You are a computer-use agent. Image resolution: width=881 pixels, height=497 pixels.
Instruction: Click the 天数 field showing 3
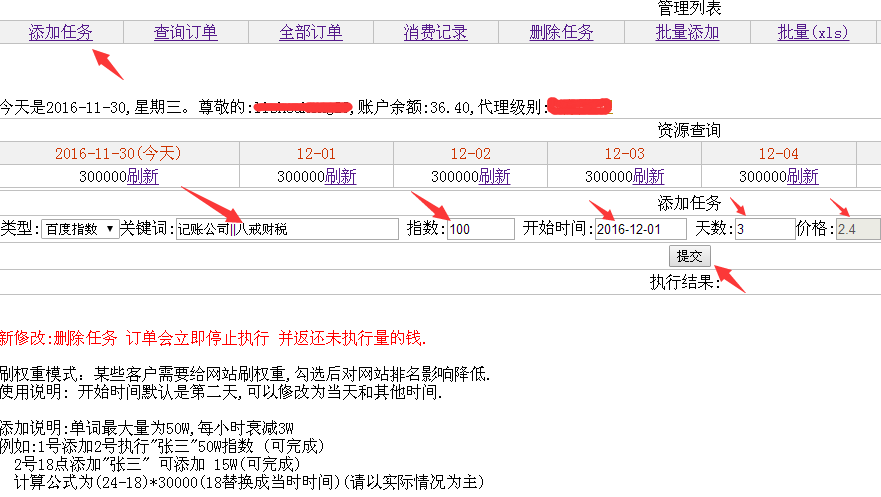point(765,229)
